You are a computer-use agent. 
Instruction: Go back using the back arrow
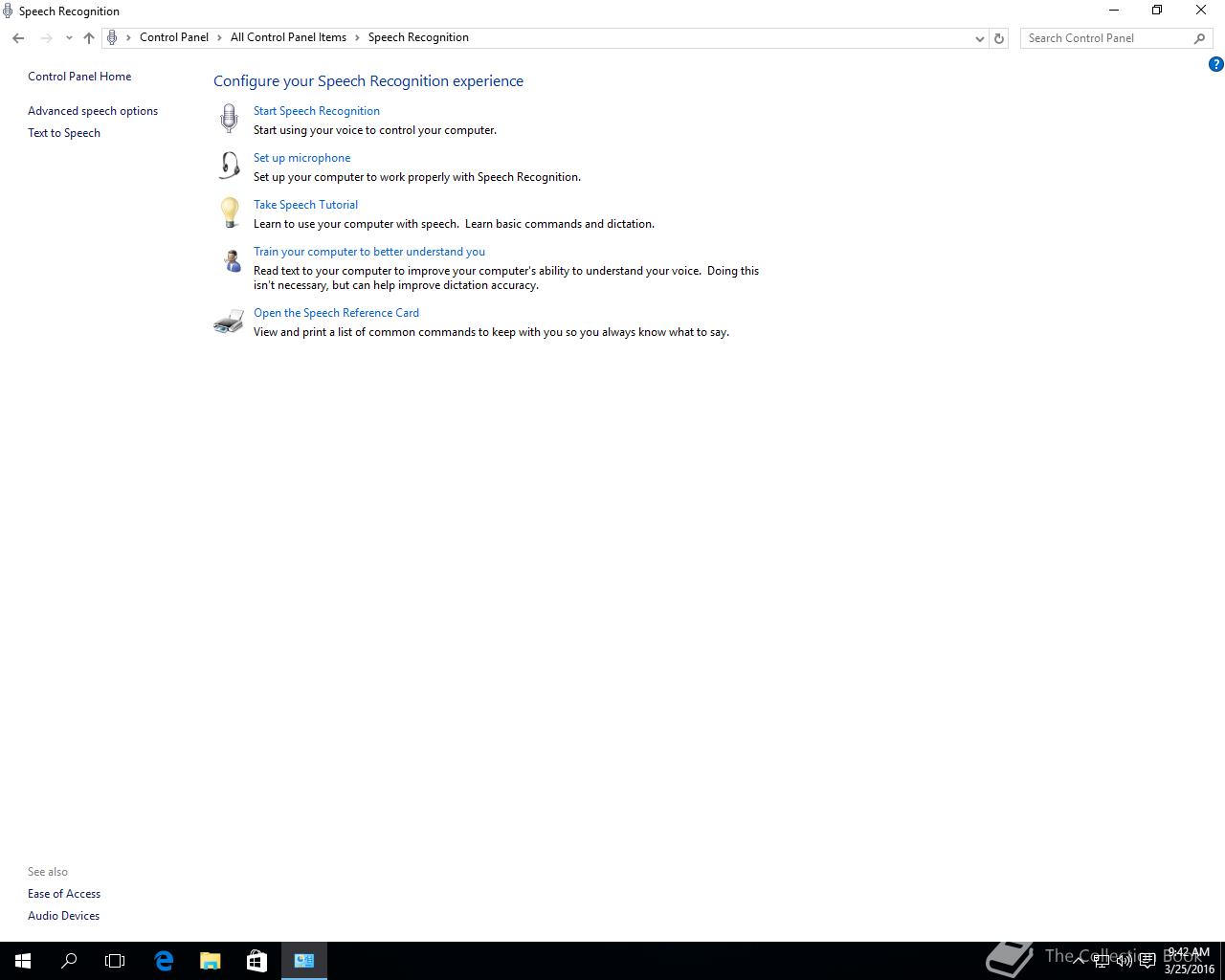(18, 38)
